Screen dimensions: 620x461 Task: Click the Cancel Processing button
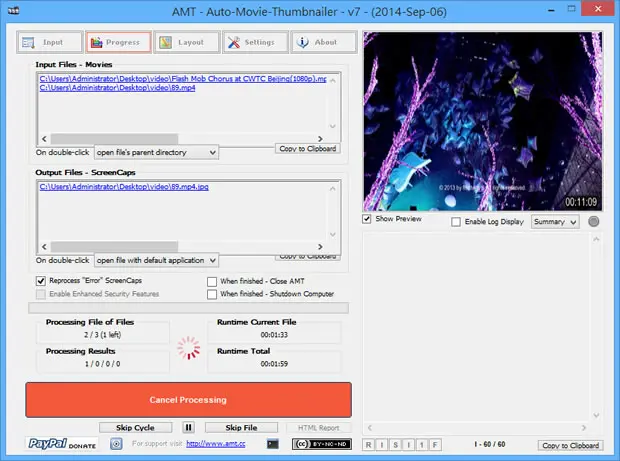(188, 400)
